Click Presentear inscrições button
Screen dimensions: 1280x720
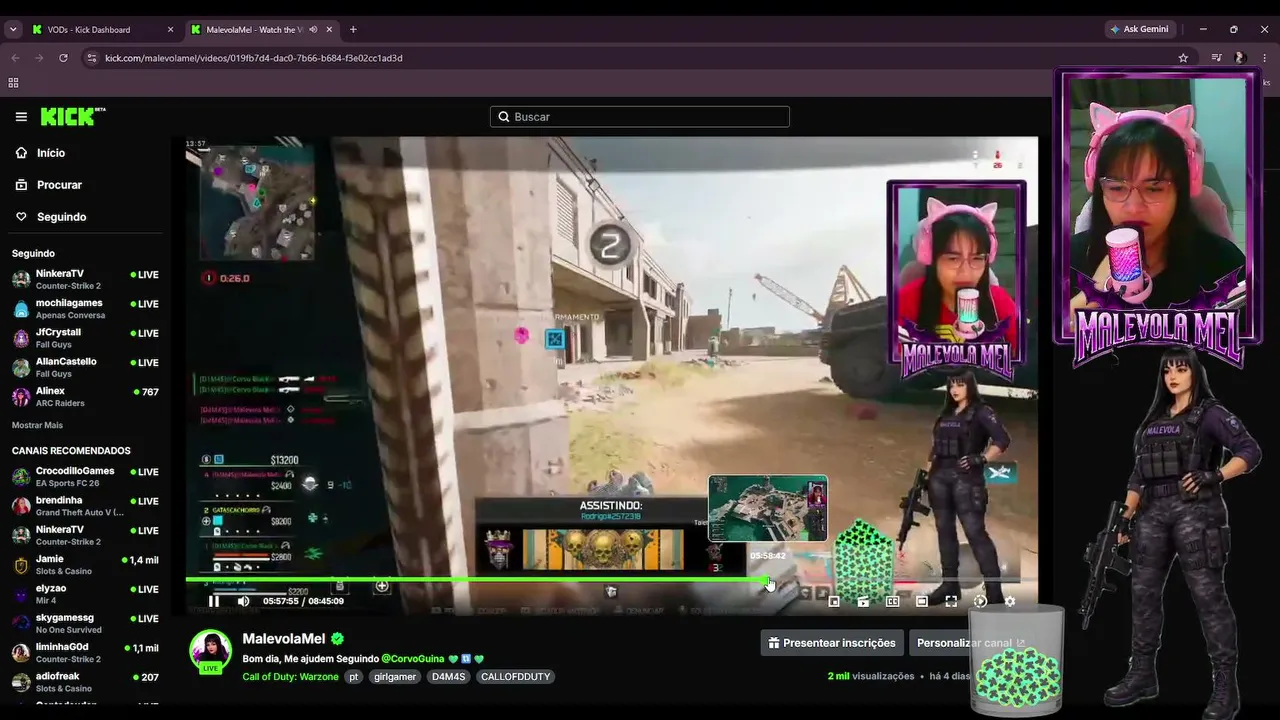[832, 643]
